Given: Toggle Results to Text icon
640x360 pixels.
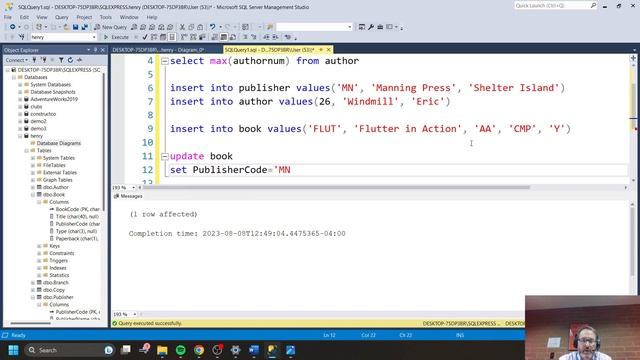Looking at the screenshot, I should 215,37.
